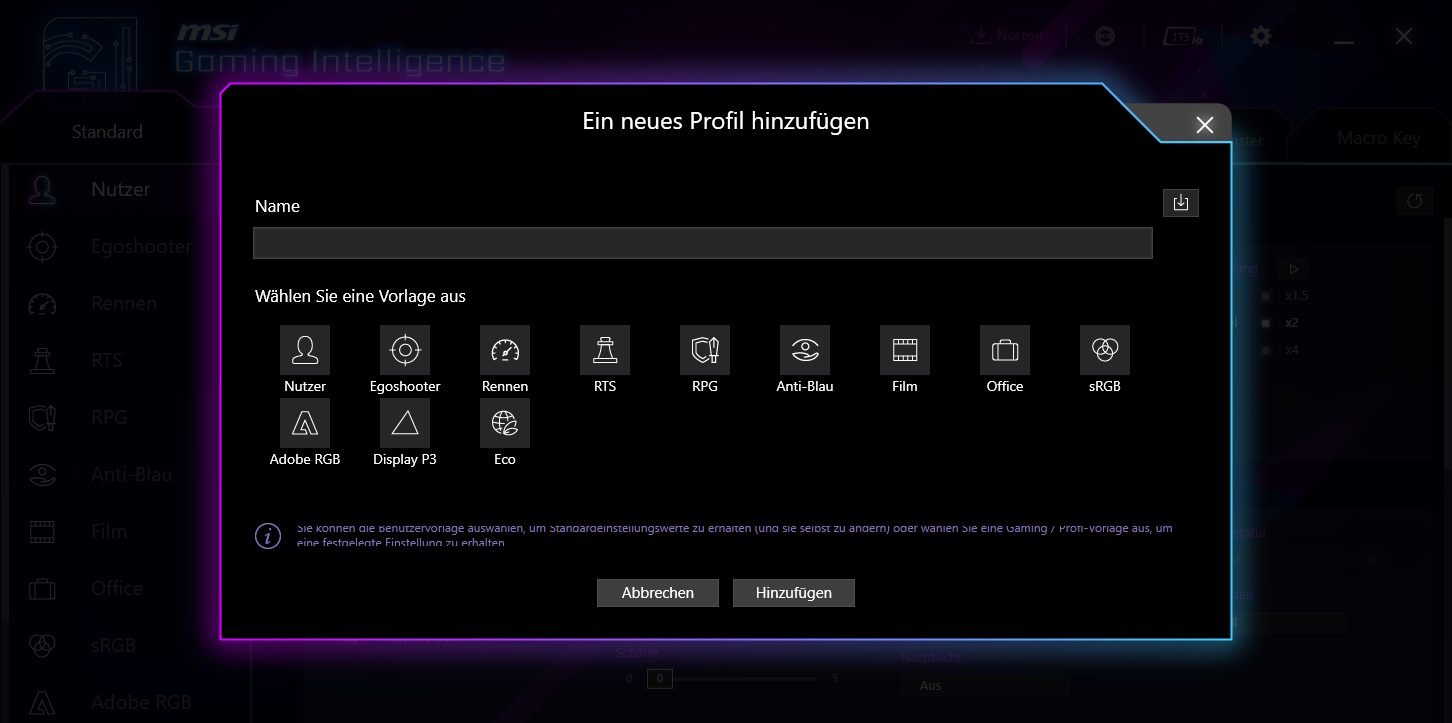The image size is (1452, 723).
Task: Select the Office briefcase template
Action: (1005, 350)
